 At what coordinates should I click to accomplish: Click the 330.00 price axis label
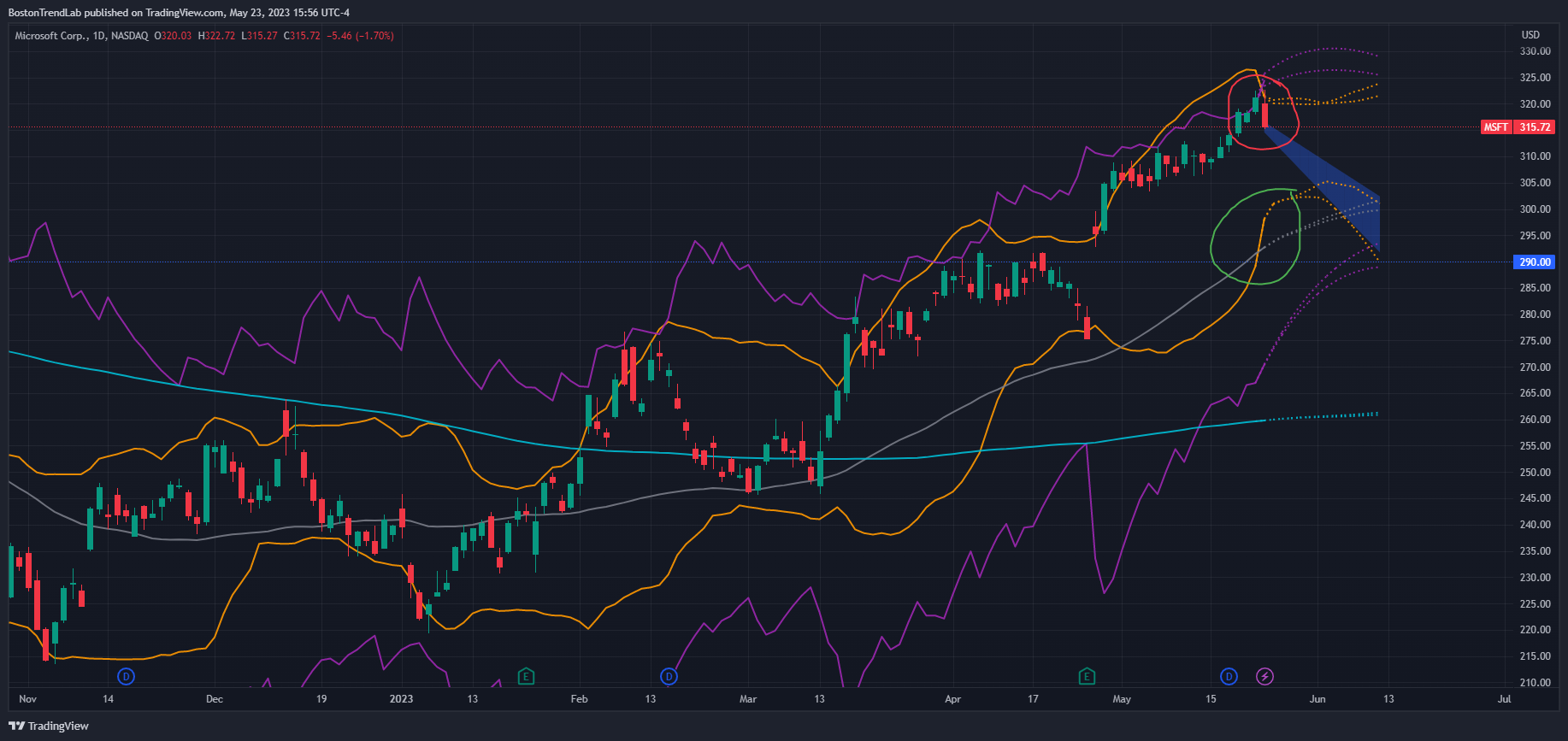[1535, 51]
